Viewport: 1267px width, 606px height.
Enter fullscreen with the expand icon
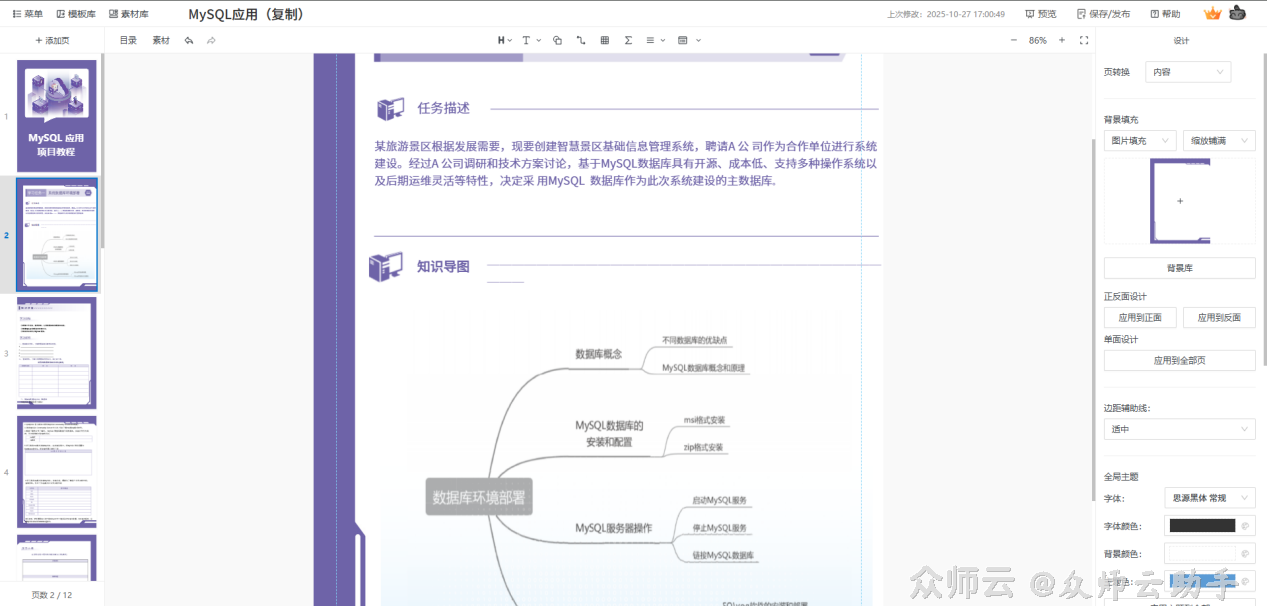(x=1084, y=40)
